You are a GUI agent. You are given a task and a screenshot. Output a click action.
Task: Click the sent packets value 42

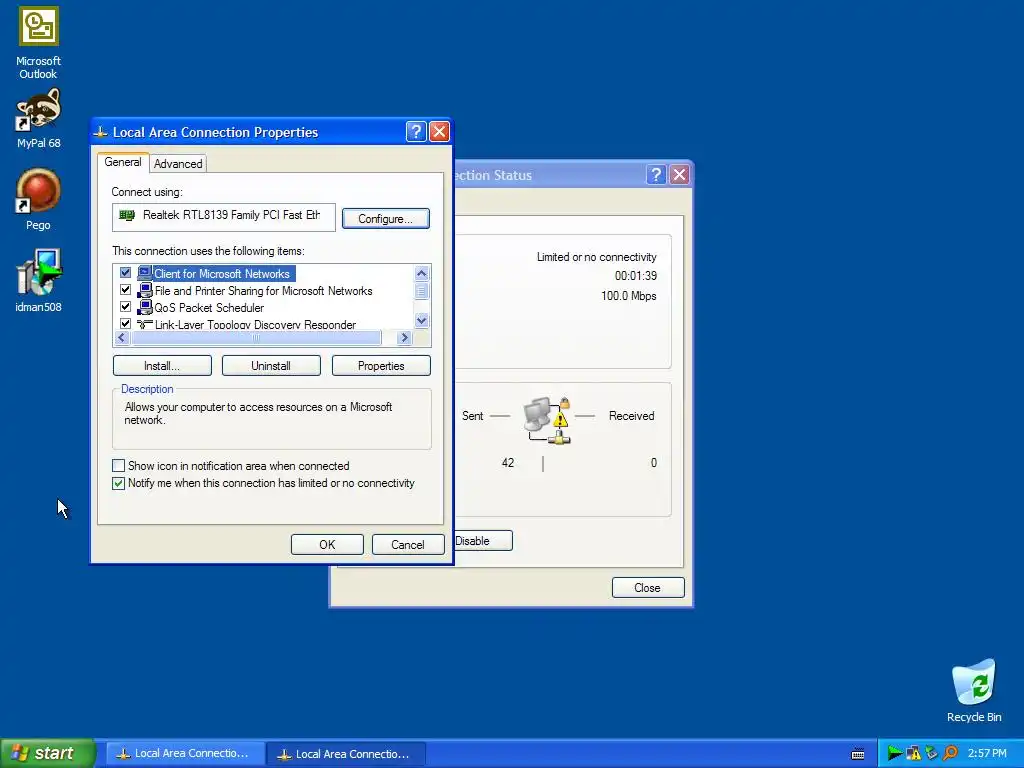507,463
